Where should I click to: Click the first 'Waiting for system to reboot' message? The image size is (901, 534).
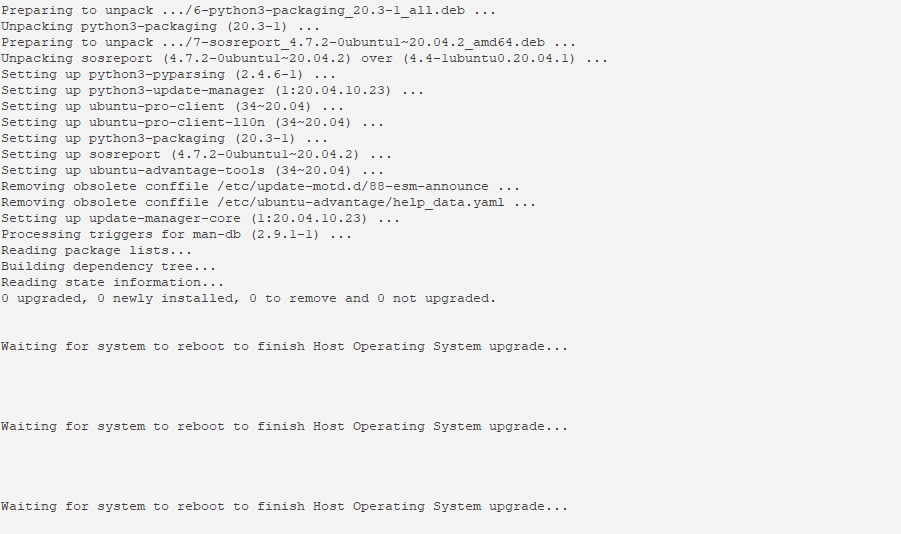(x=284, y=347)
